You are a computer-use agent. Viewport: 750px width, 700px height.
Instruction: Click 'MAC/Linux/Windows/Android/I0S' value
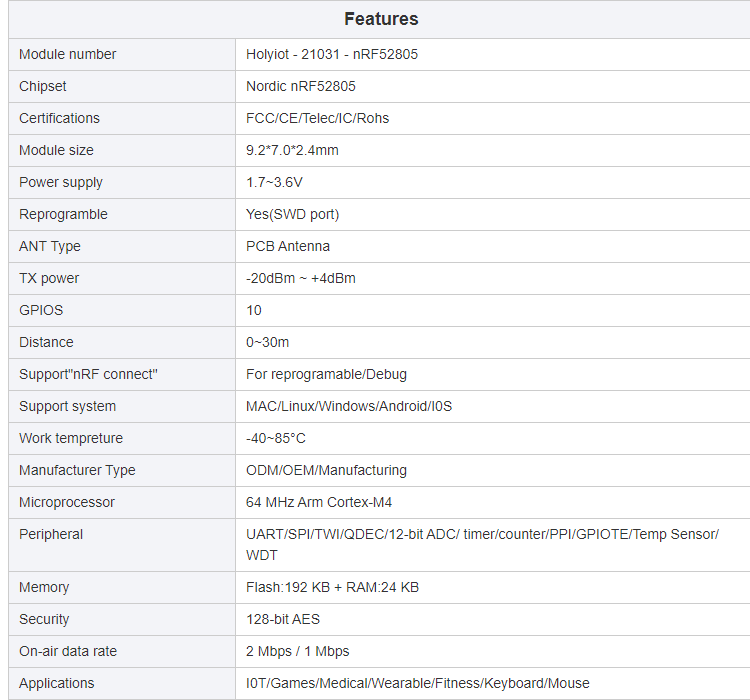coord(349,406)
